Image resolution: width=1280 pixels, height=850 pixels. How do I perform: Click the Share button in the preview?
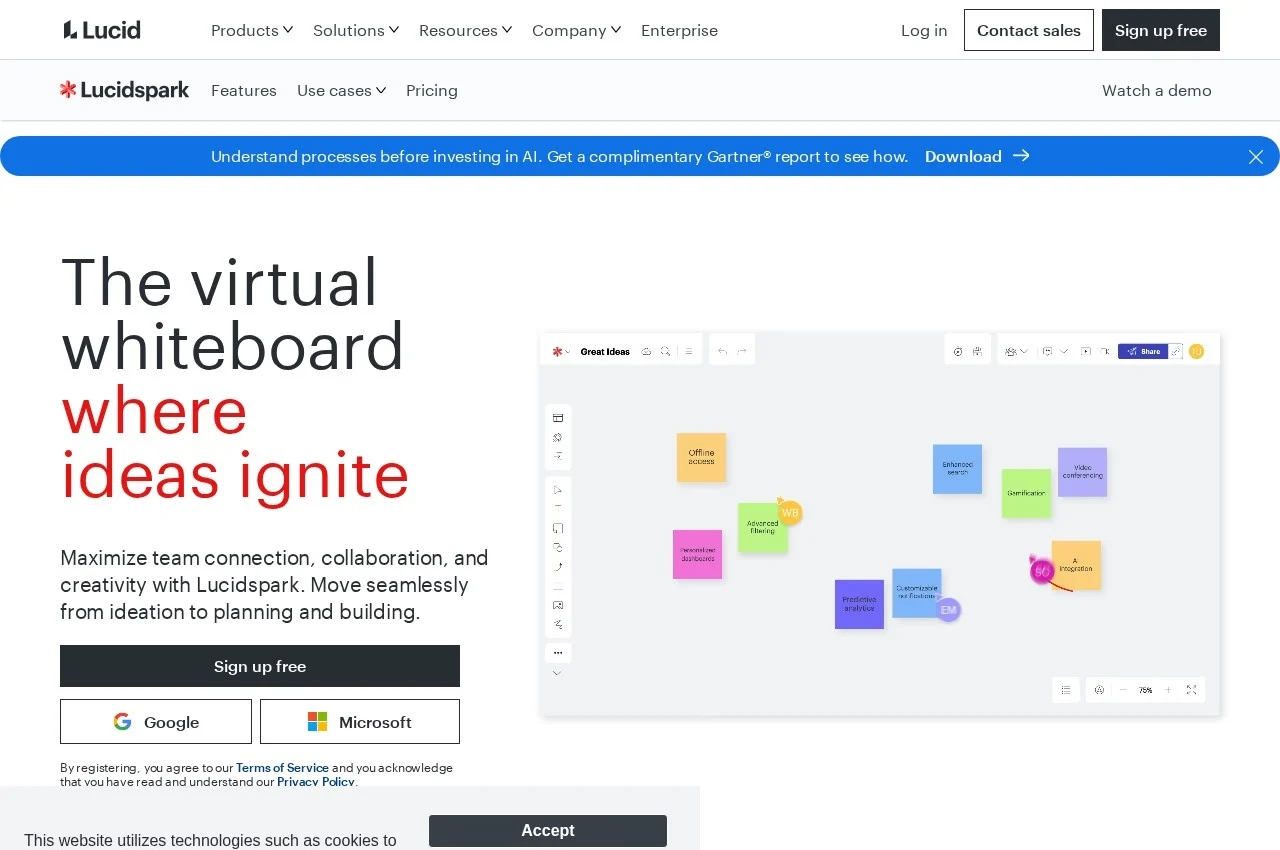(x=1143, y=351)
